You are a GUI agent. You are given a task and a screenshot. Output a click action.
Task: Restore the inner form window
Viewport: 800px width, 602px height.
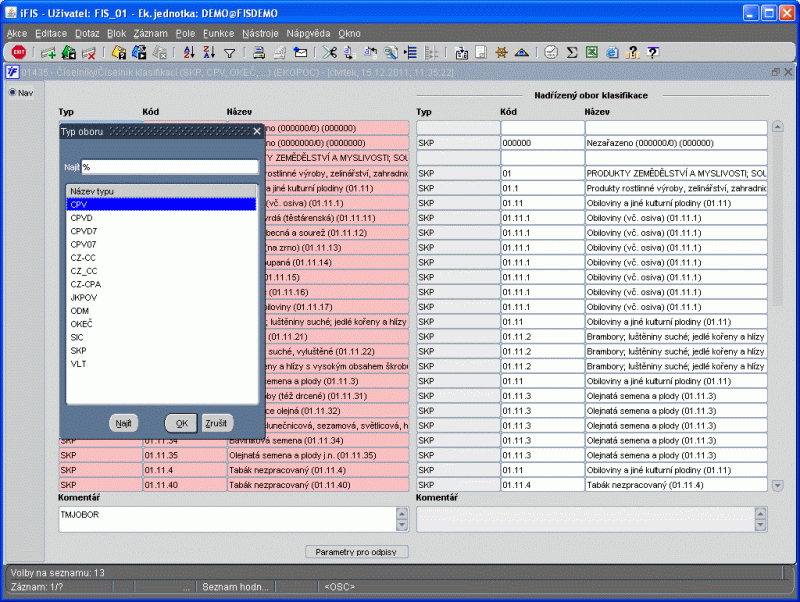[776, 72]
